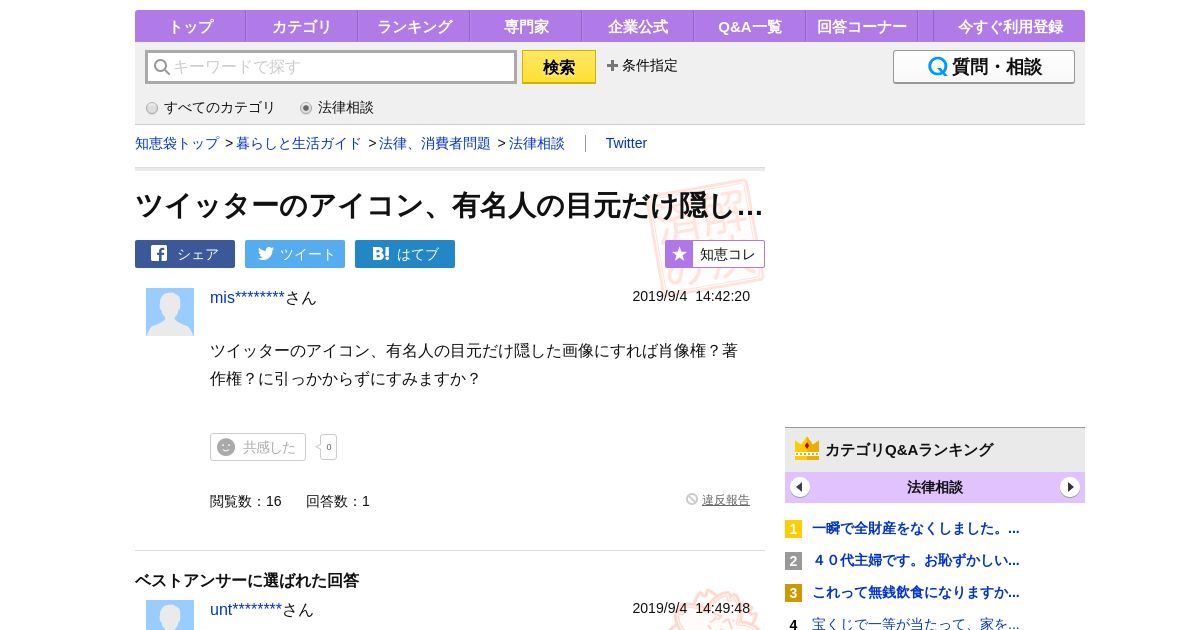Open the 今すぐ利用登録 tab
The height and width of the screenshot is (630, 1200).
[1009, 27]
